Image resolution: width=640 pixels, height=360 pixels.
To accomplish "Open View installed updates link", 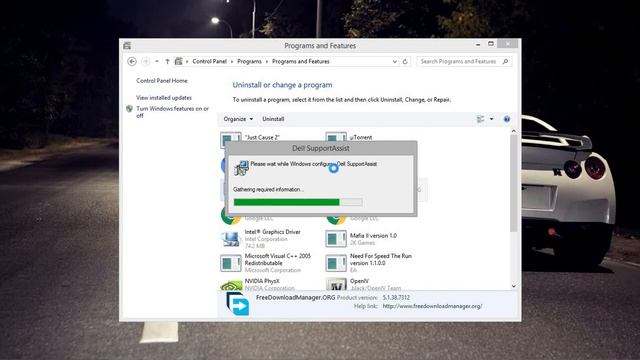I will pyautogui.click(x=164, y=98).
